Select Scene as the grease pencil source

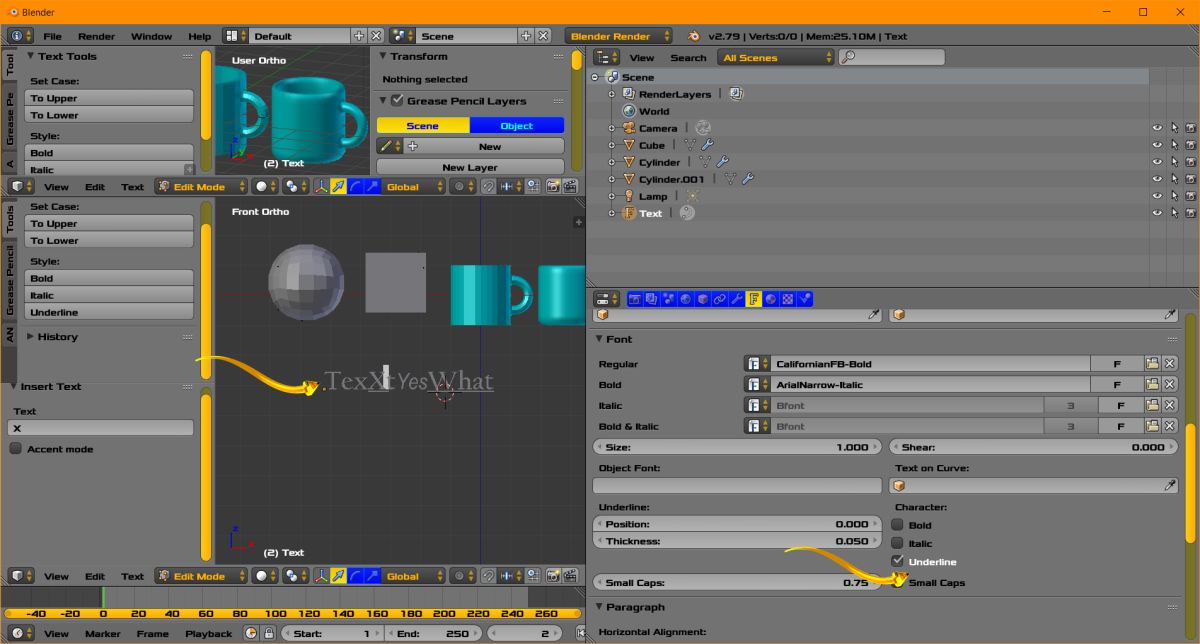coord(423,126)
